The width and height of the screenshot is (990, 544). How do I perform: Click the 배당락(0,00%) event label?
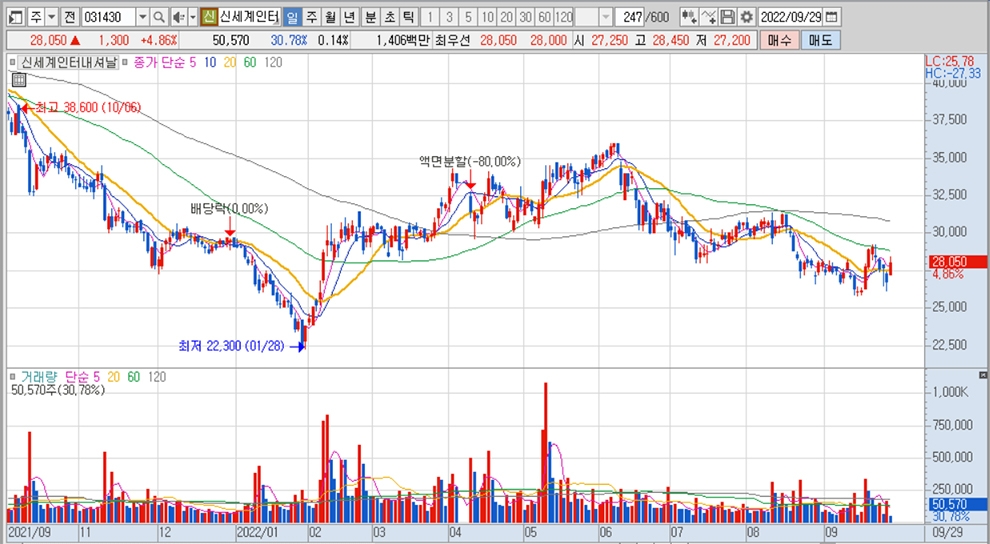pos(229,208)
